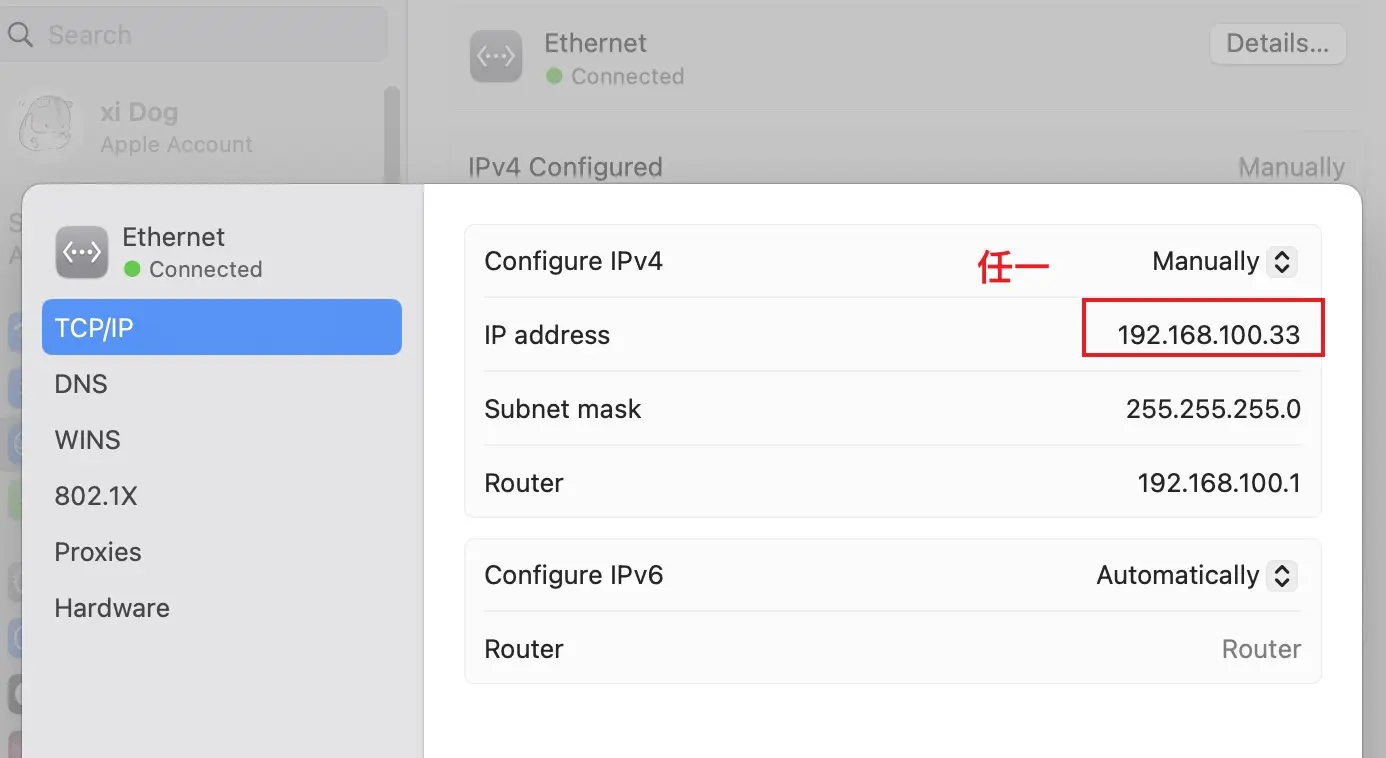This screenshot has width=1386, height=758.
Task: Click the Ethernet icon in the background header
Action: click(x=496, y=57)
